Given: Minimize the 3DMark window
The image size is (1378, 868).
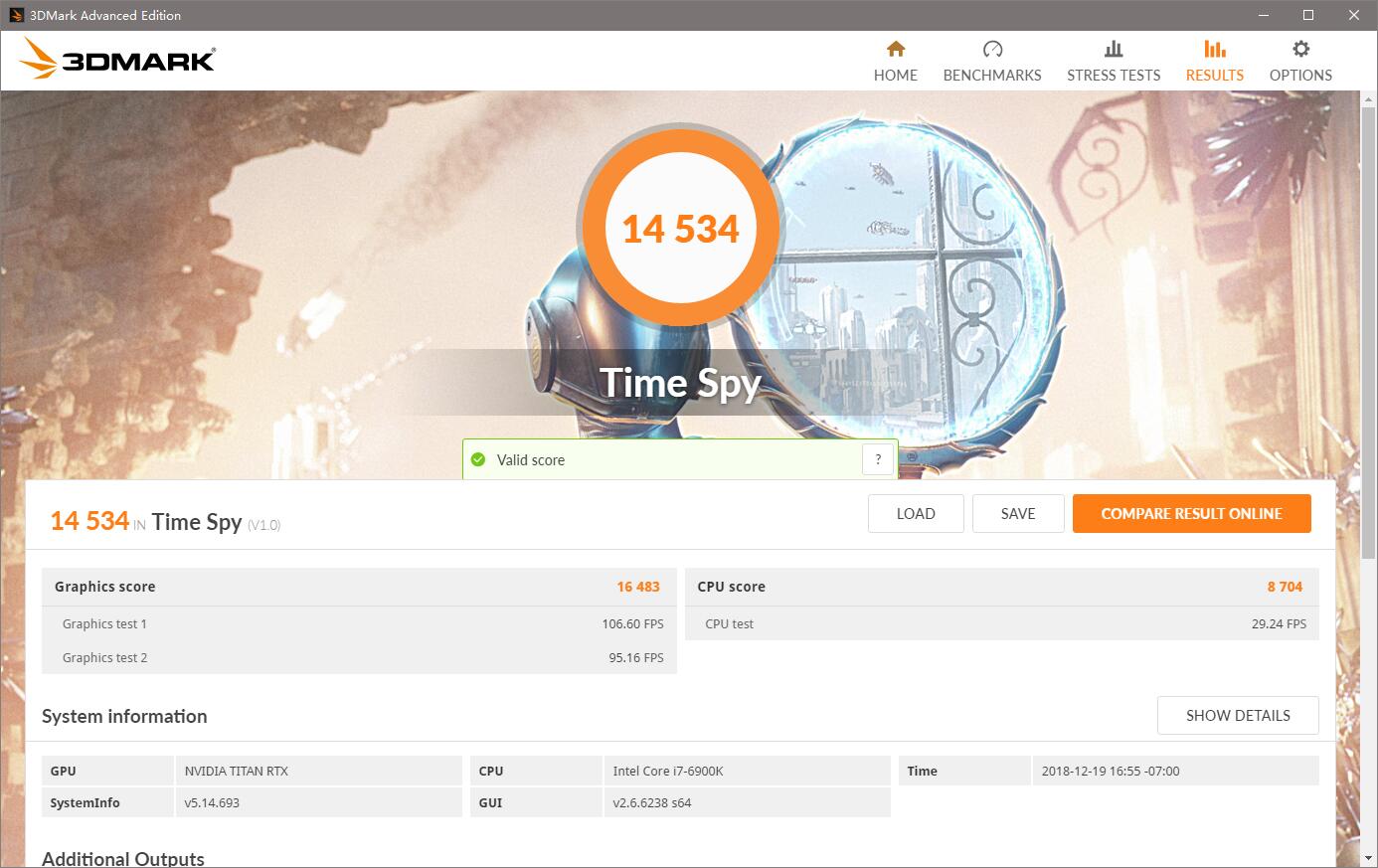Looking at the screenshot, I should 1264,15.
